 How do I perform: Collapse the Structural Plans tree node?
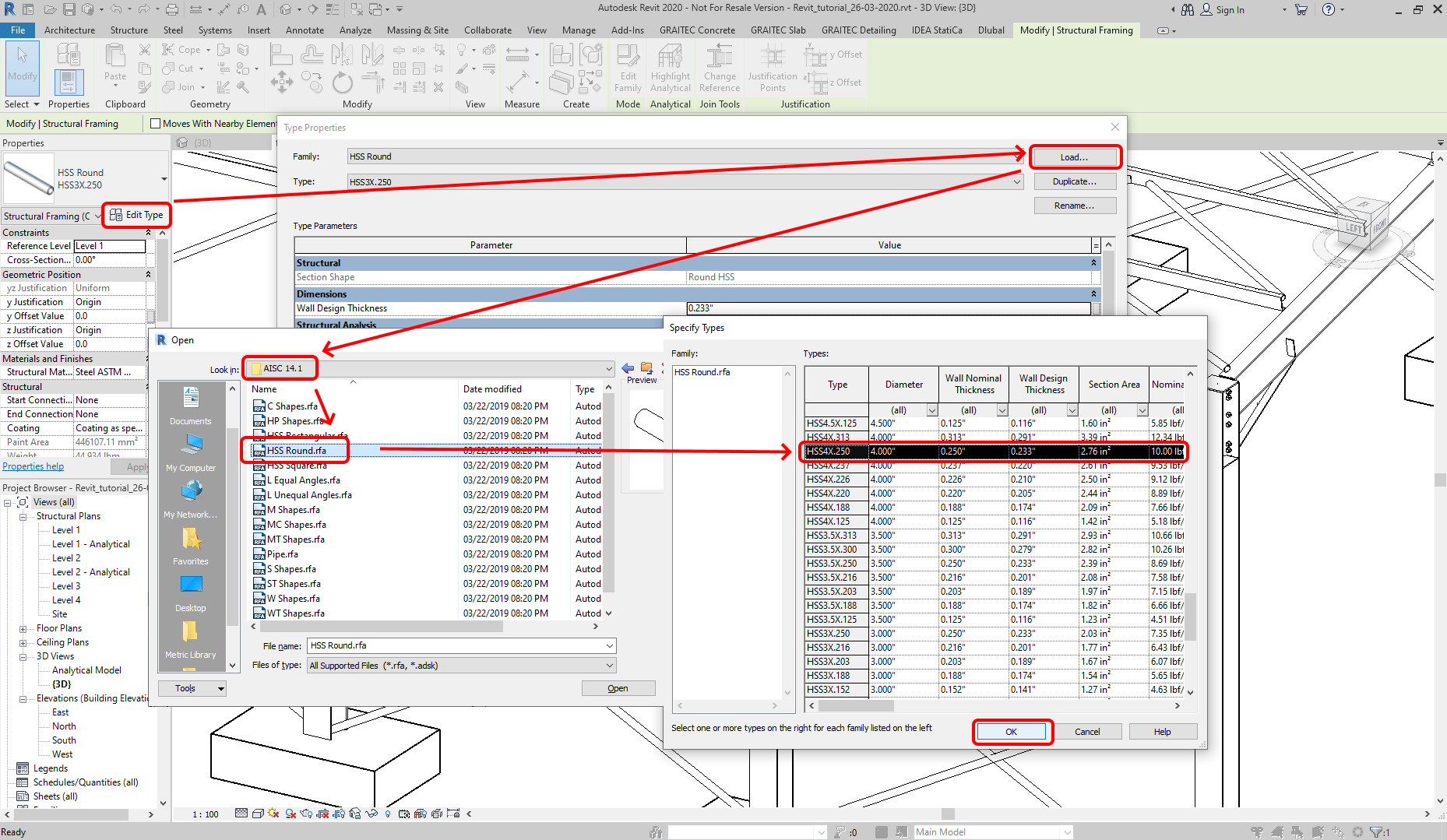[x=23, y=517]
